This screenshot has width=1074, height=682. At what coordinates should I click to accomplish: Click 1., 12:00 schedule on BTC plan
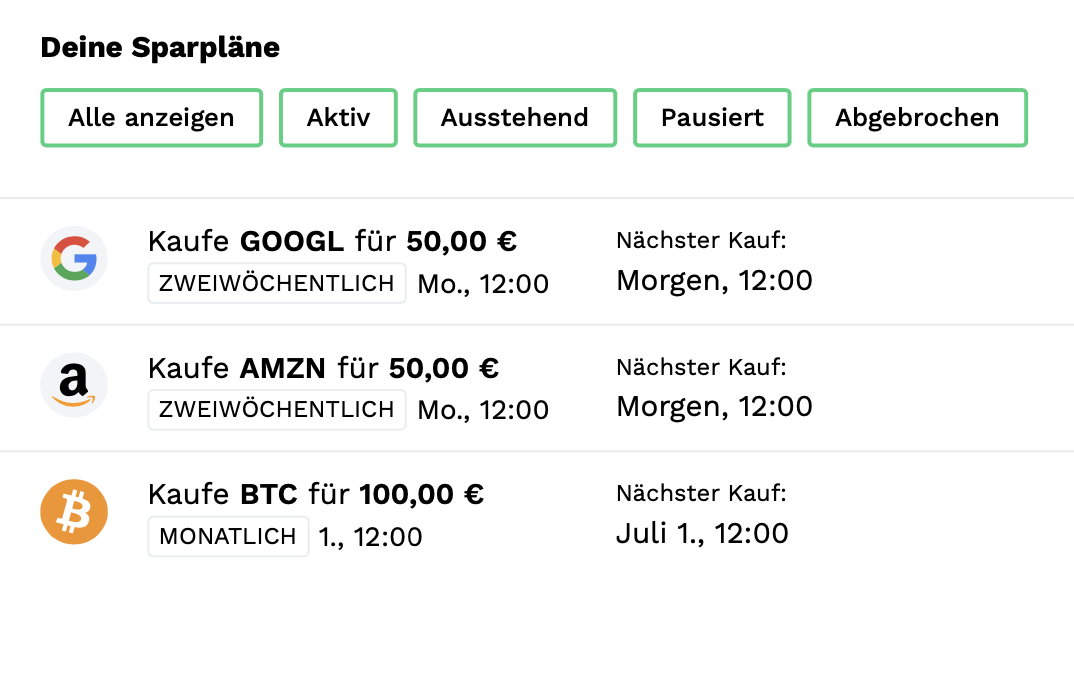(x=370, y=537)
